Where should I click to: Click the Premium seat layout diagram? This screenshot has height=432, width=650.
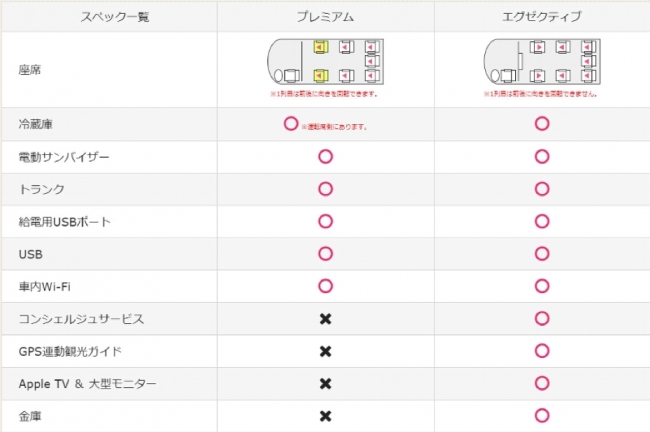[x=324, y=61]
